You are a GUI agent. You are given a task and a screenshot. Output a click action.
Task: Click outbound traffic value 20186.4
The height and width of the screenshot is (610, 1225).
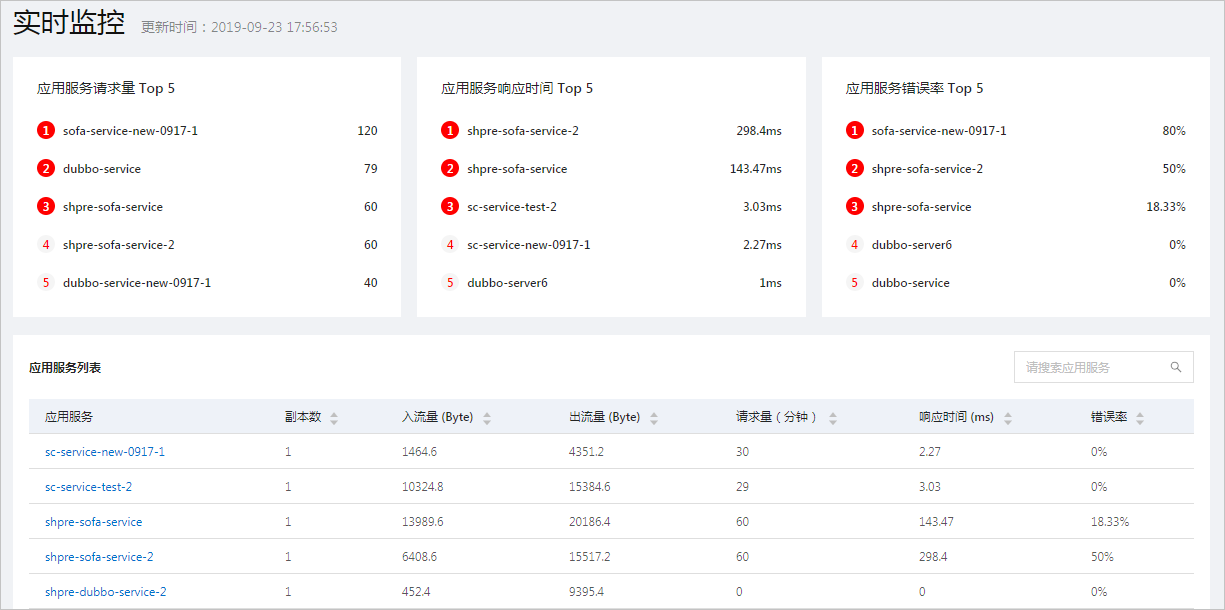pos(589,522)
